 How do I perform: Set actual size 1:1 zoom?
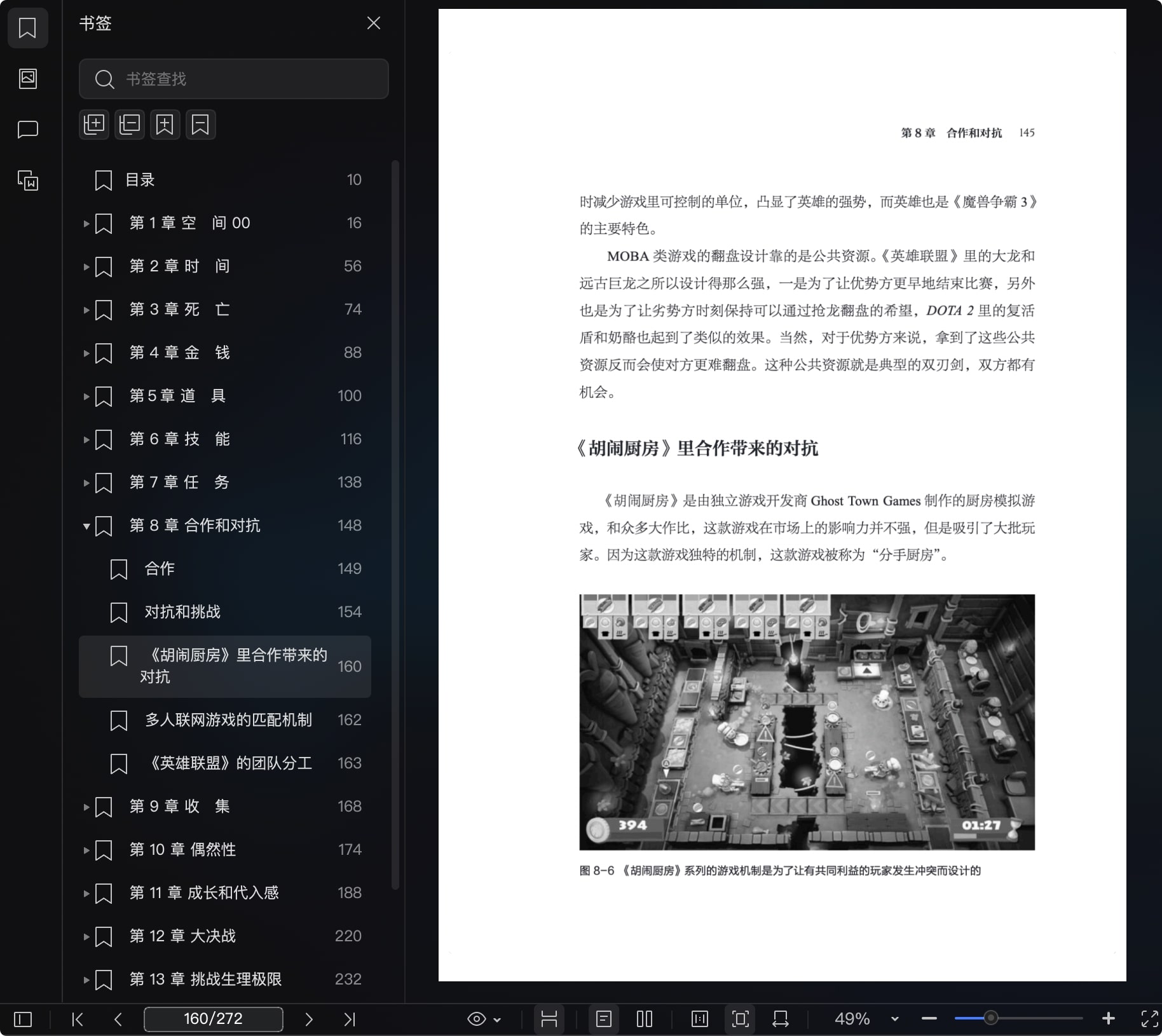700,1019
